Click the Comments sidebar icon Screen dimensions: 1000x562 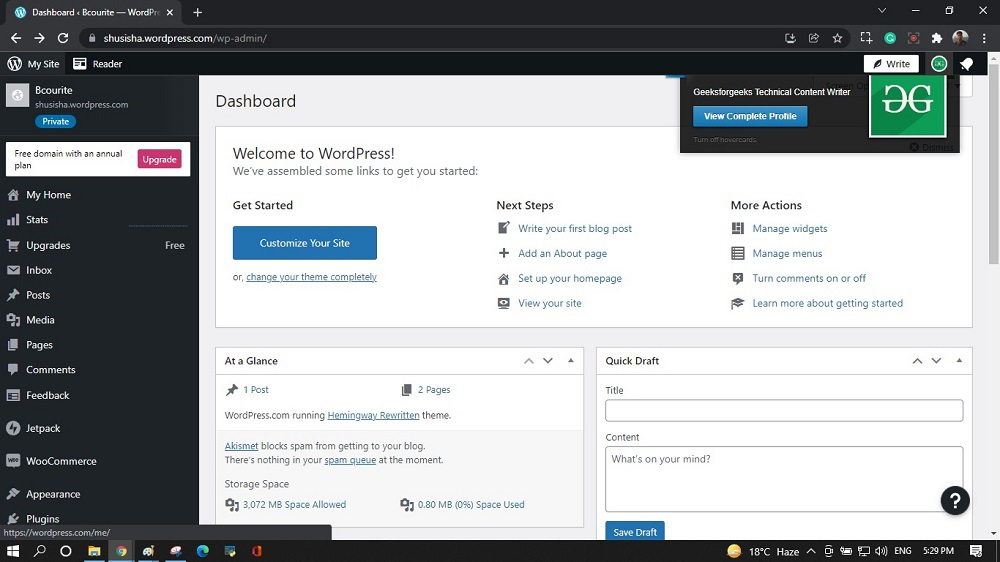pos(13,369)
